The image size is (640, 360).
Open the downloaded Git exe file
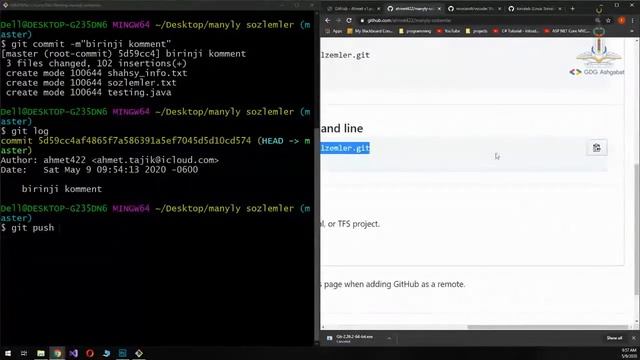tap(354, 338)
